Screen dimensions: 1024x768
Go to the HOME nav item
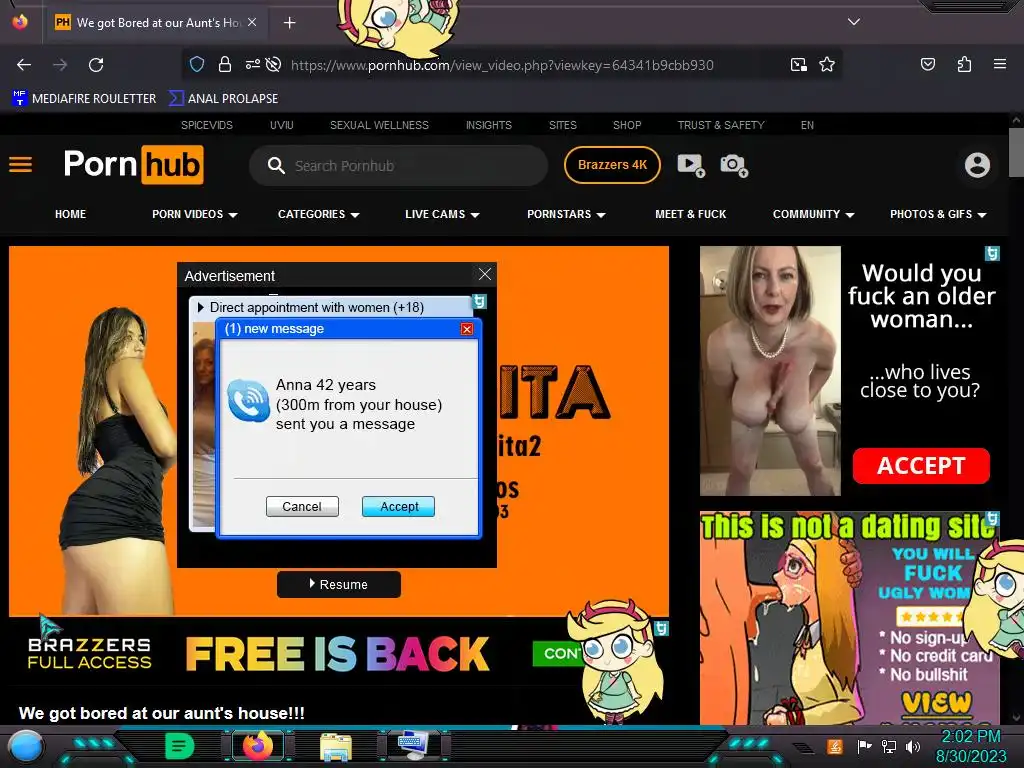coord(71,214)
